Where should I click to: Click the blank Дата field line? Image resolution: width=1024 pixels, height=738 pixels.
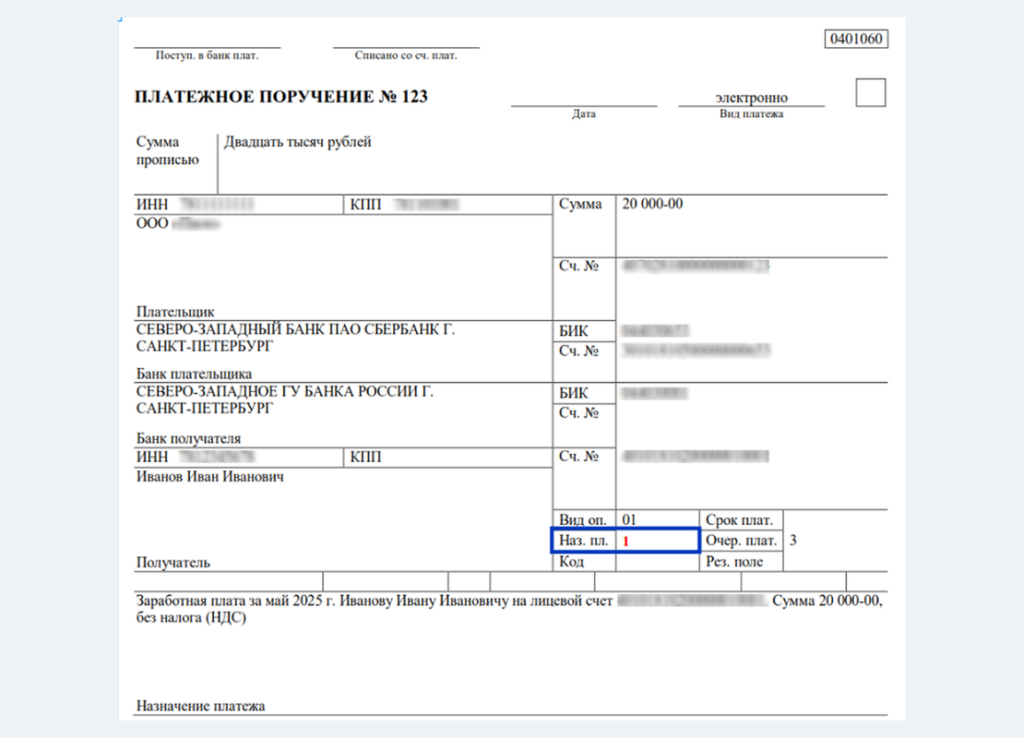coord(584,98)
